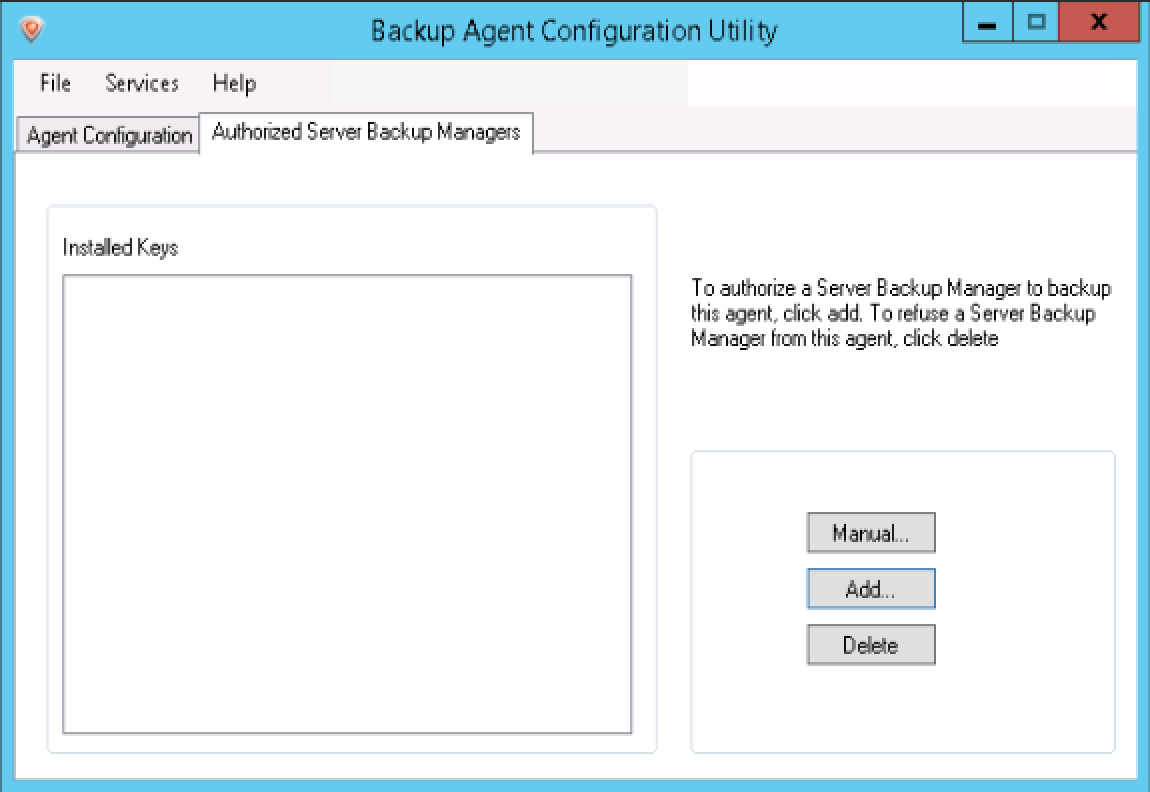
Task: Click the window title bar text
Action: tap(573, 30)
